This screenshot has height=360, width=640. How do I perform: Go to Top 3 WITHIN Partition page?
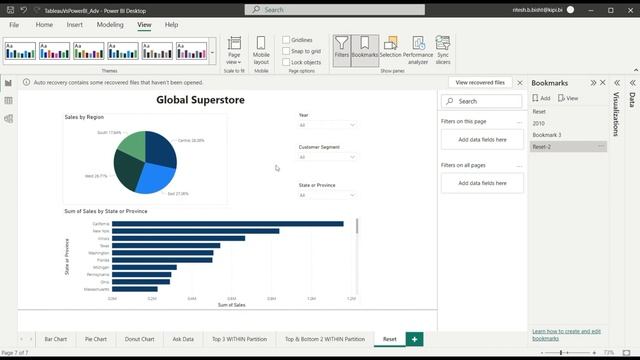coord(240,339)
